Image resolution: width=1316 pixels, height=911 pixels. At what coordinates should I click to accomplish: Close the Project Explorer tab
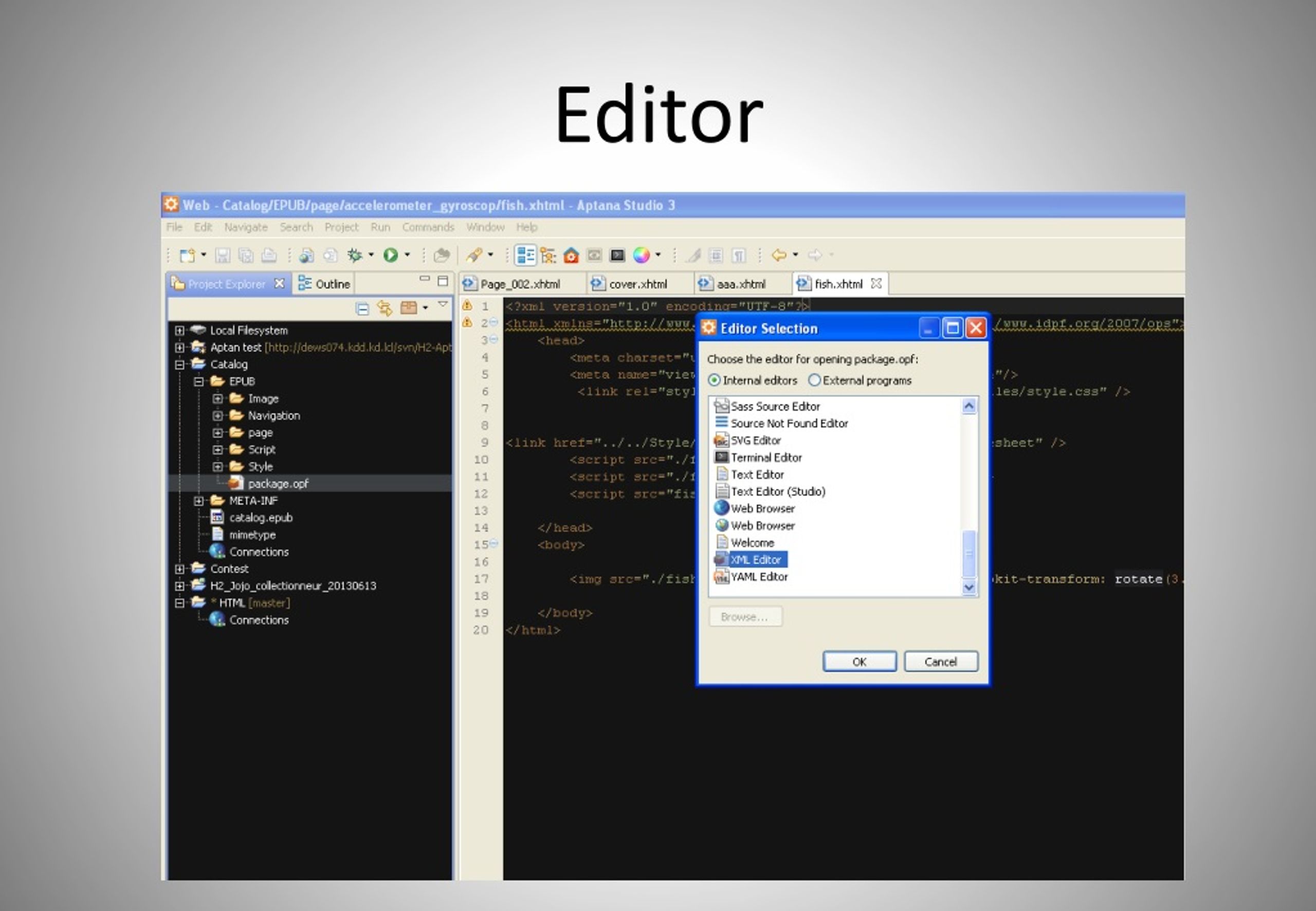tap(279, 283)
